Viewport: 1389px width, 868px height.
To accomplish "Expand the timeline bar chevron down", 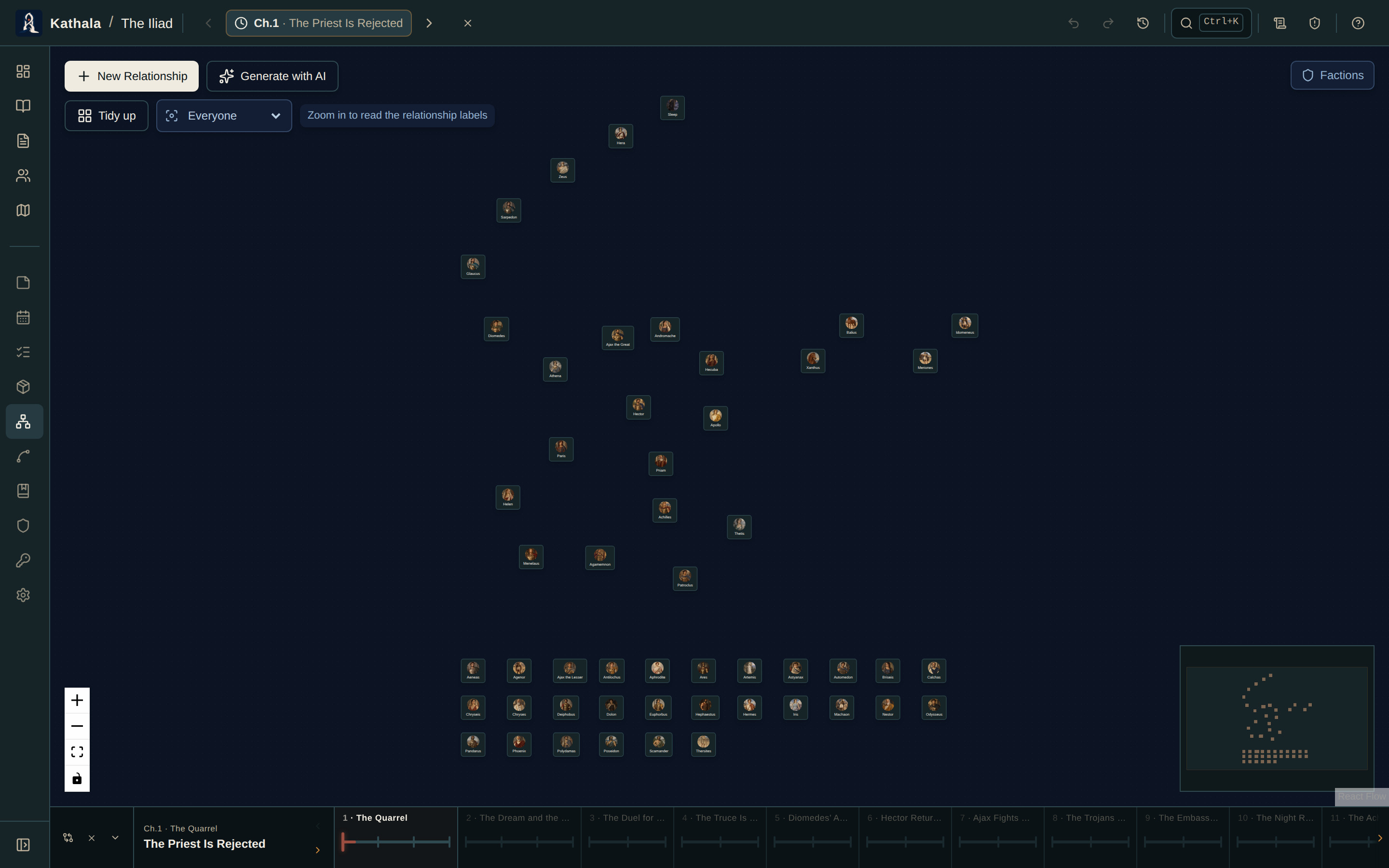I will [115, 838].
